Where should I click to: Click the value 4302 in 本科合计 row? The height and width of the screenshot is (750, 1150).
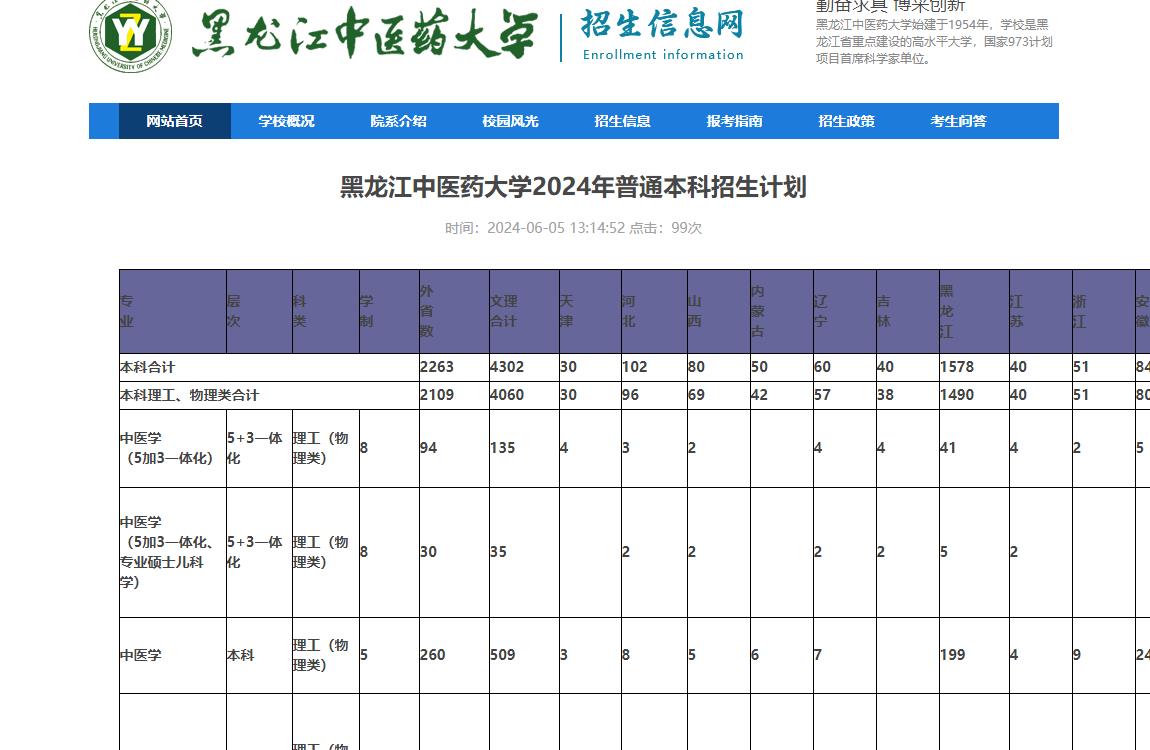pos(508,367)
